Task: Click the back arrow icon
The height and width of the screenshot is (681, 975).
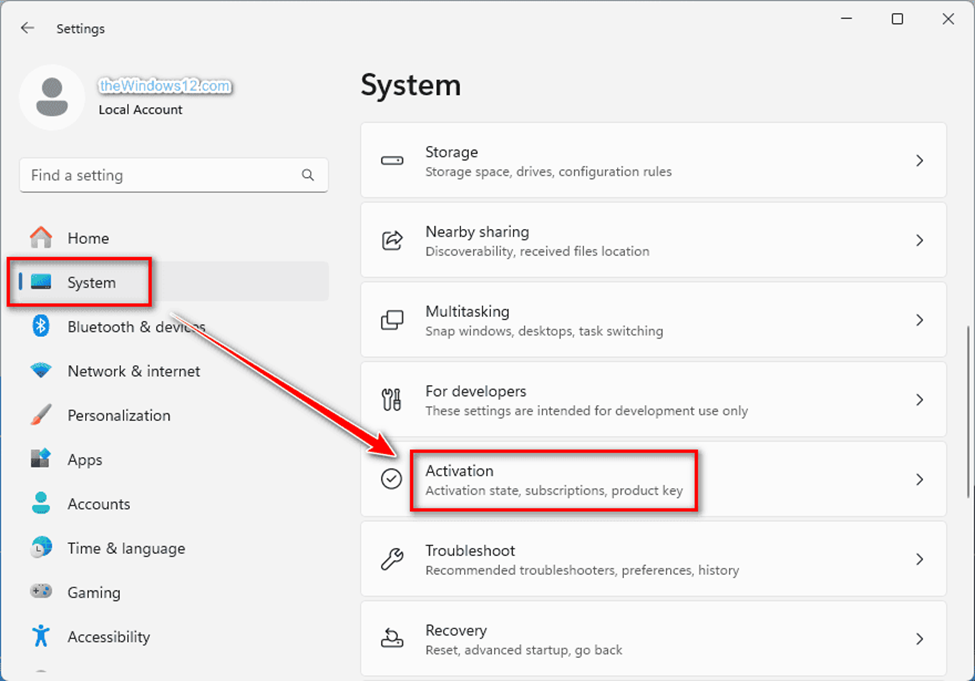Action: [27, 28]
